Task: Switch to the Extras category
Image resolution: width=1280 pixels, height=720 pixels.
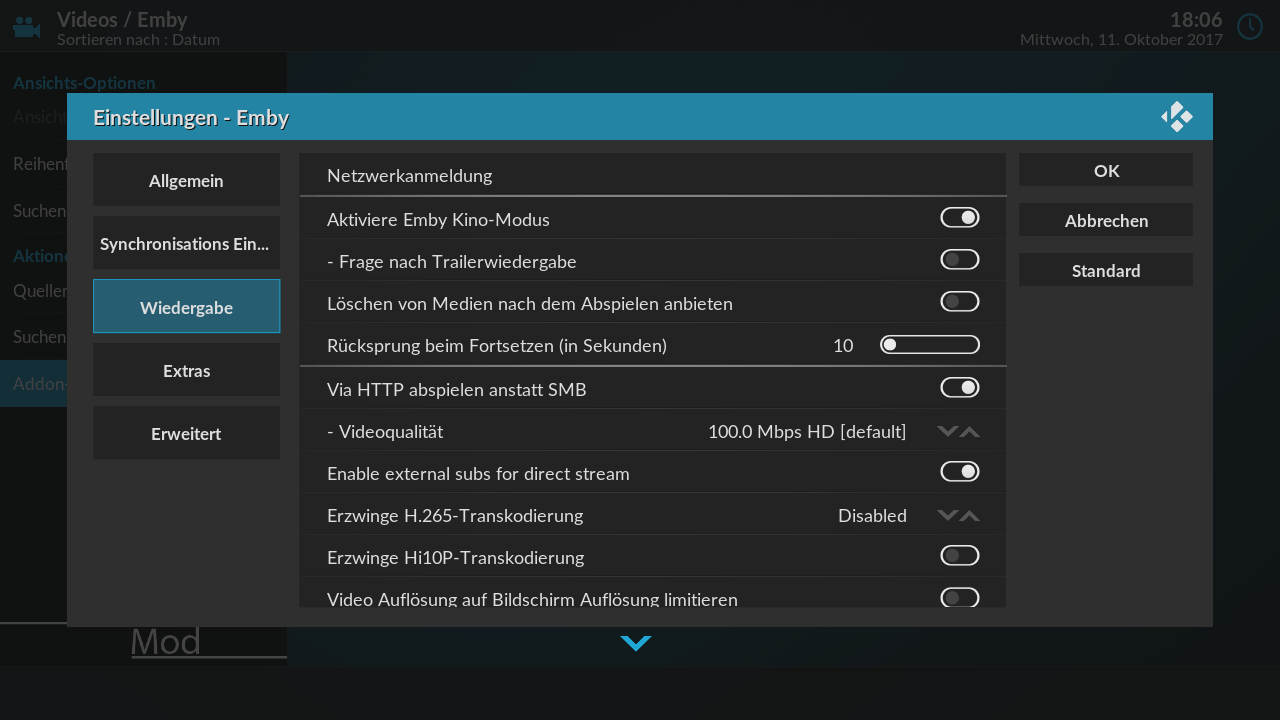Action: pos(186,371)
